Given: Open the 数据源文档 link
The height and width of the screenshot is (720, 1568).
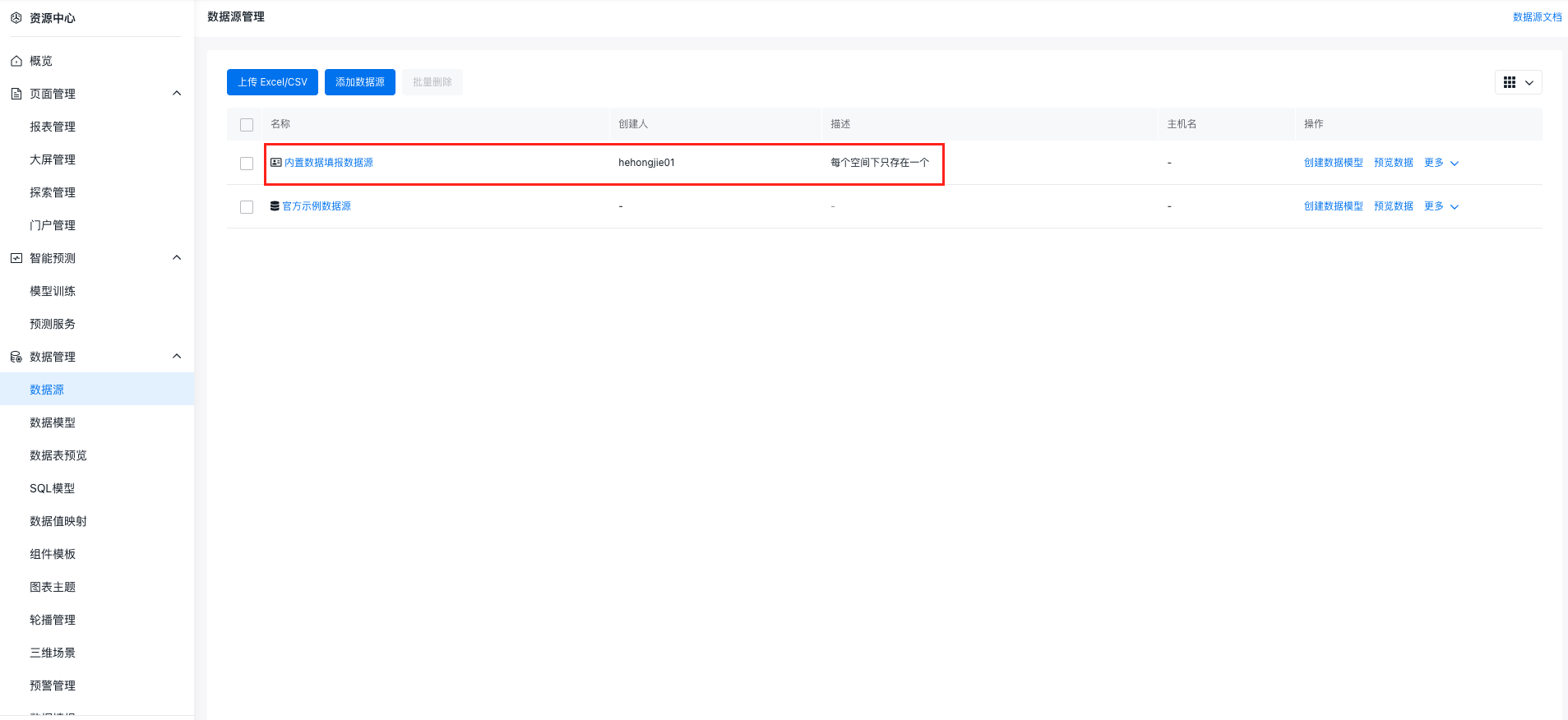Looking at the screenshot, I should coord(1537,17).
